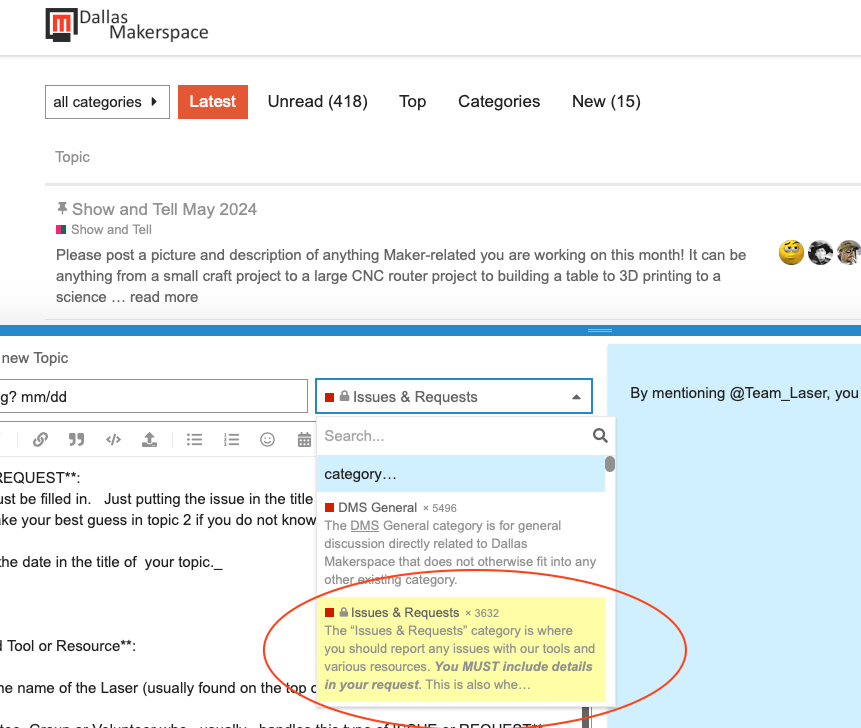
Task: Click the insert hyperlink toolbar icon
Action: pos(40,439)
